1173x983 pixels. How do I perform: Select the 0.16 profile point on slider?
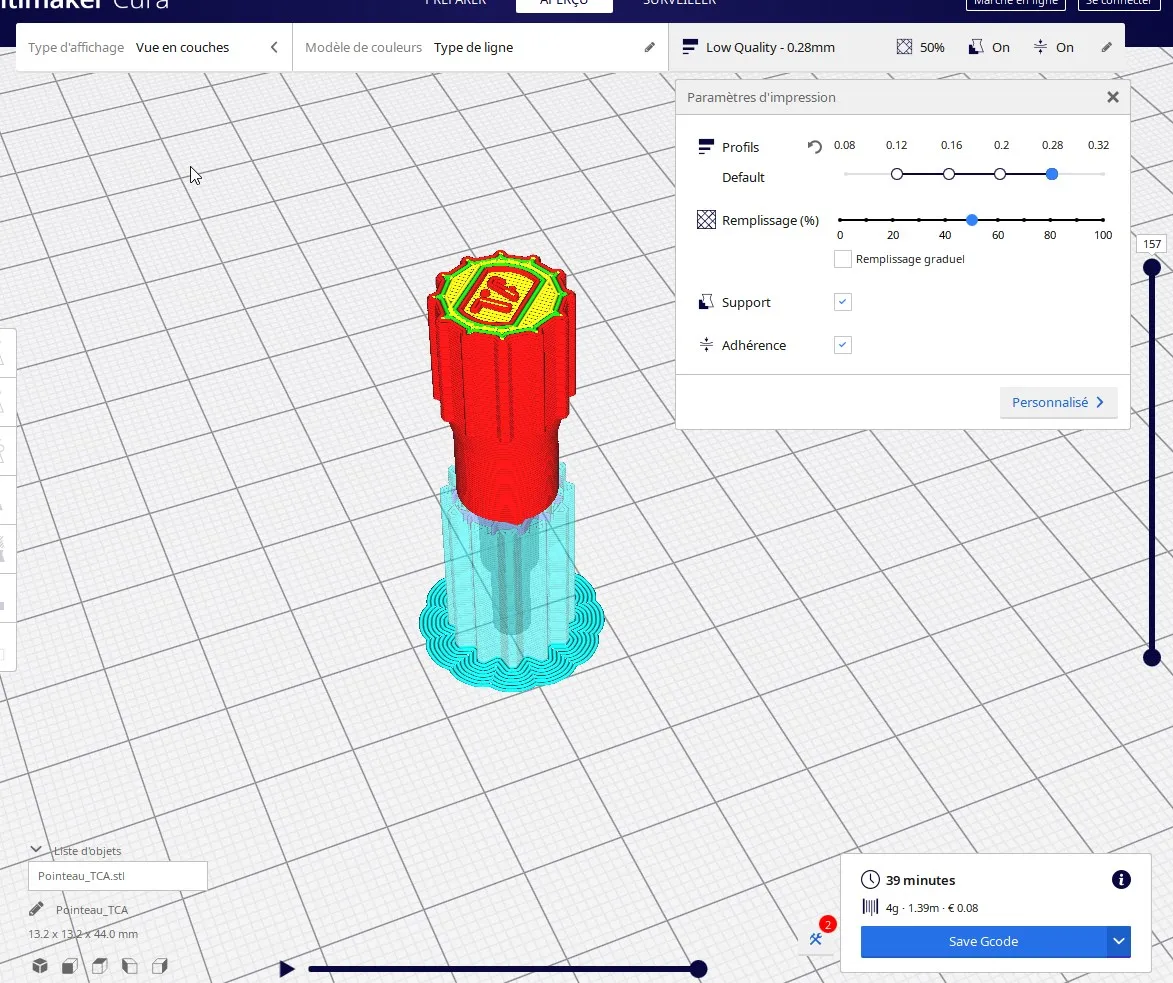pos(949,174)
